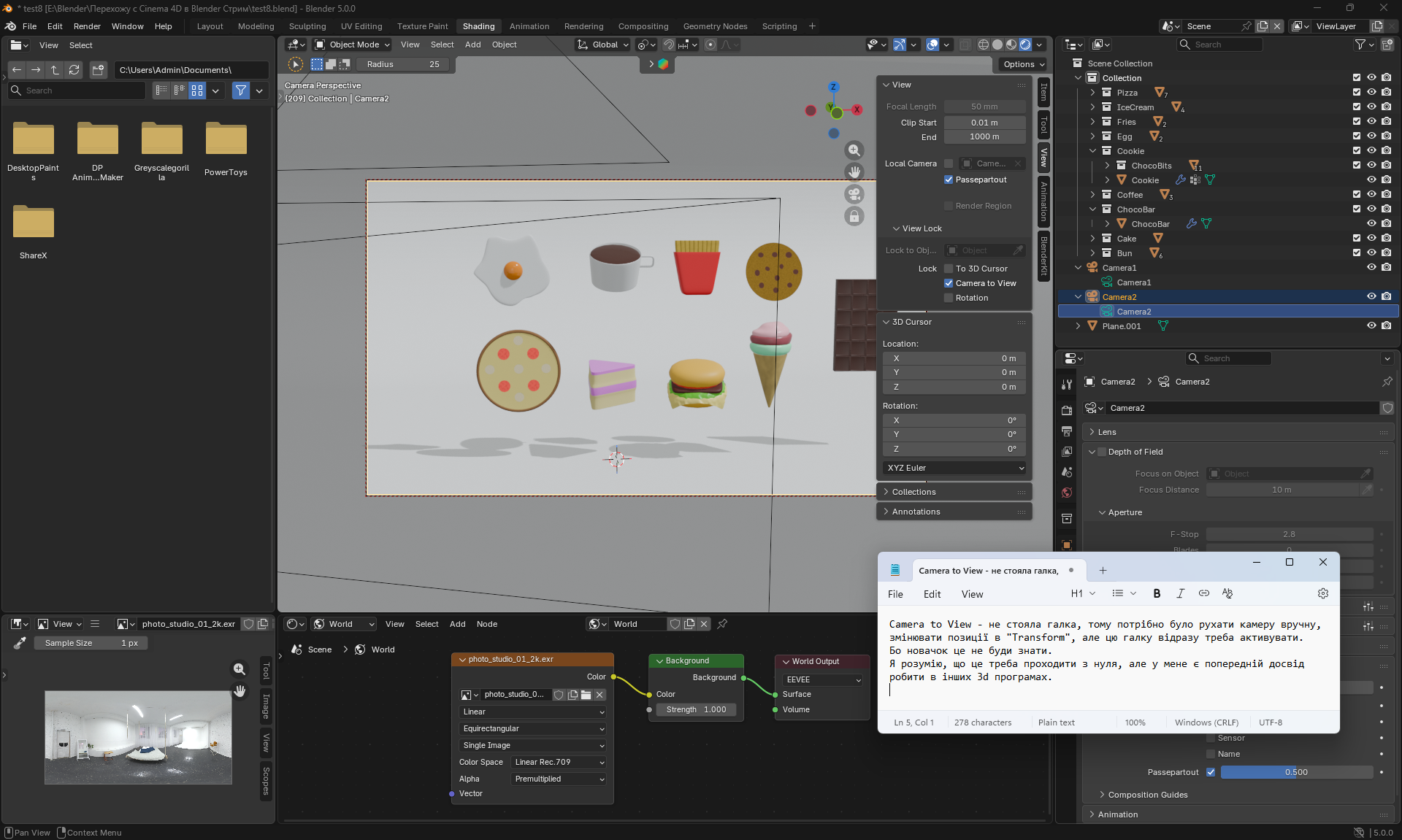Open the XYZ Euler rotation mode dropdown
The image size is (1402, 840).
pyautogui.click(x=955, y=468)
